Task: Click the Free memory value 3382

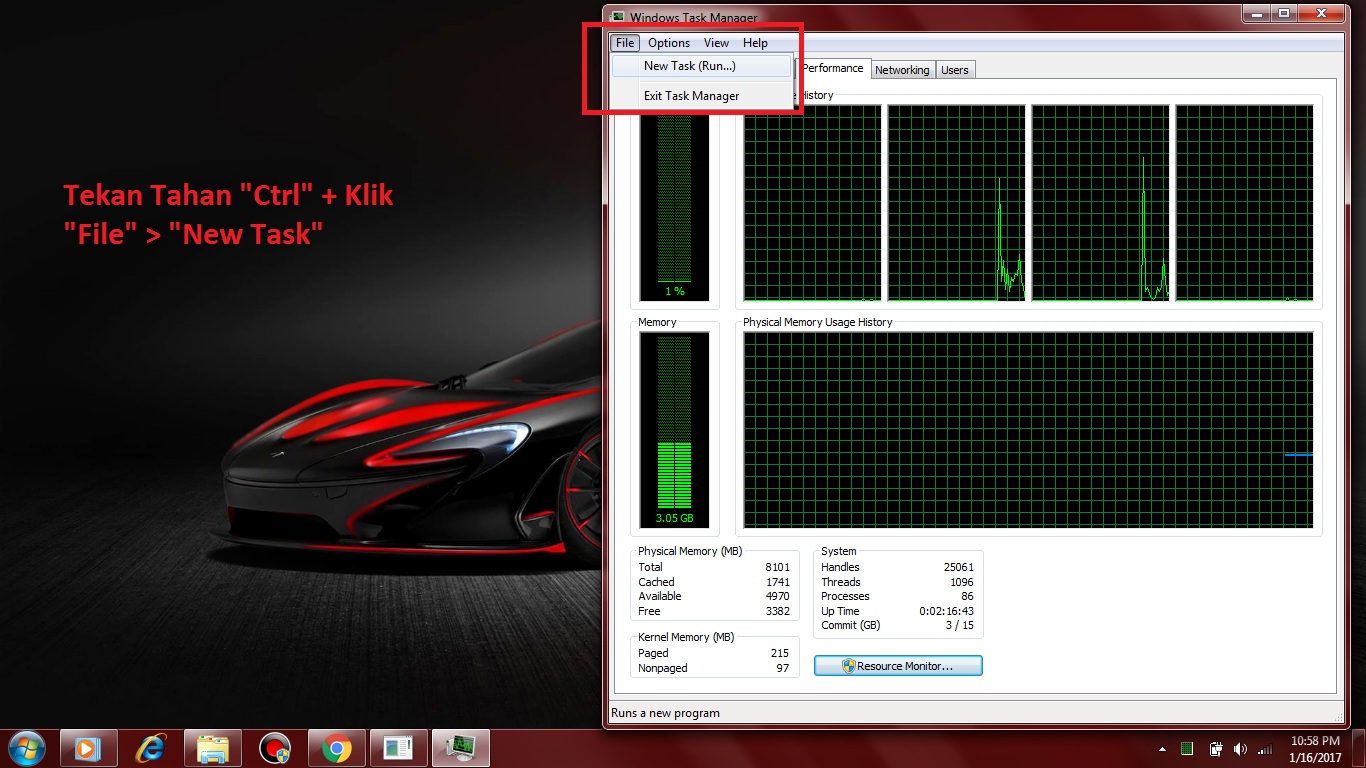Action: click(777, 611)
